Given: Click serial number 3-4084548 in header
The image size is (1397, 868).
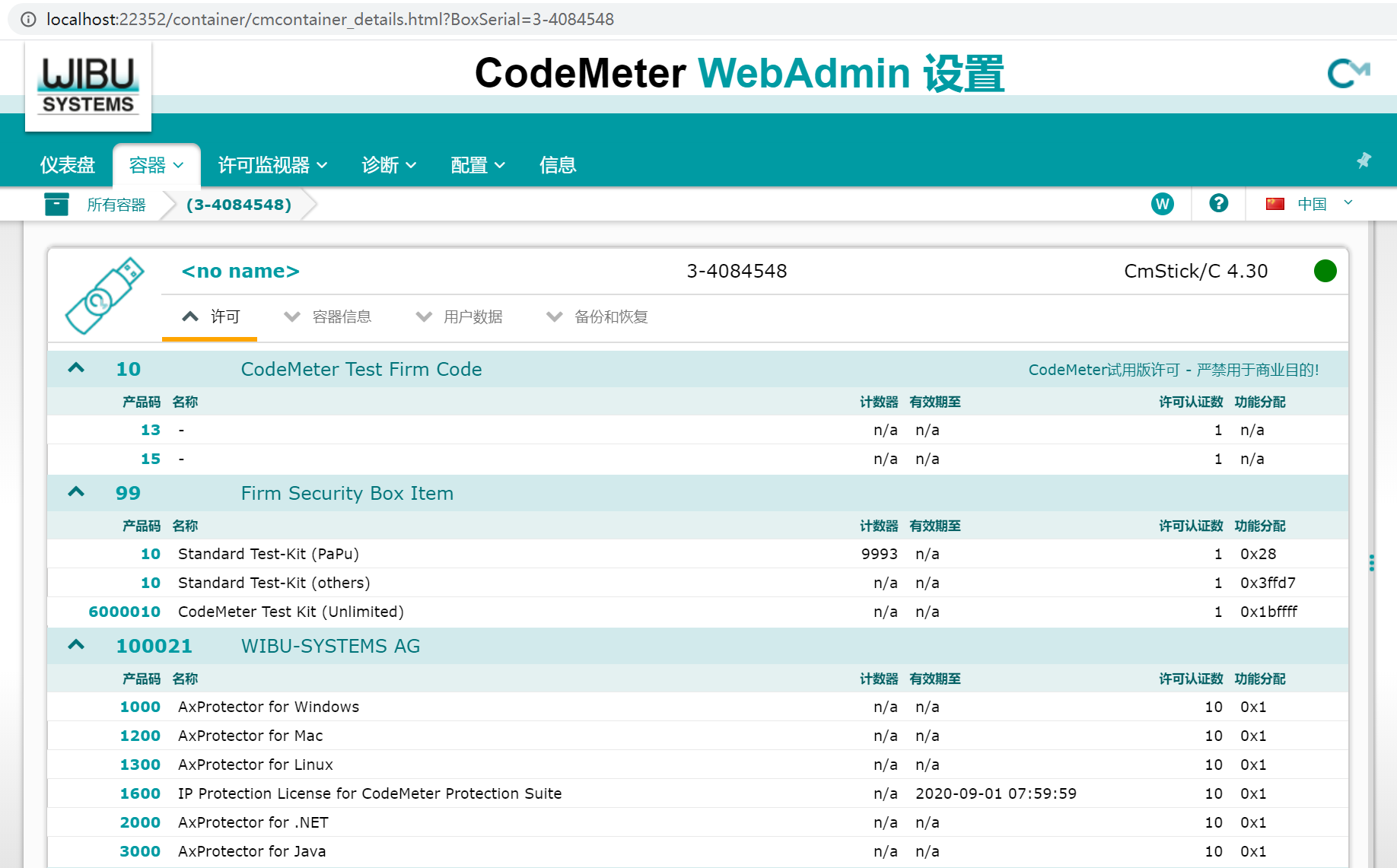Looking at the screenshot, I should click(x=737, y=271).
